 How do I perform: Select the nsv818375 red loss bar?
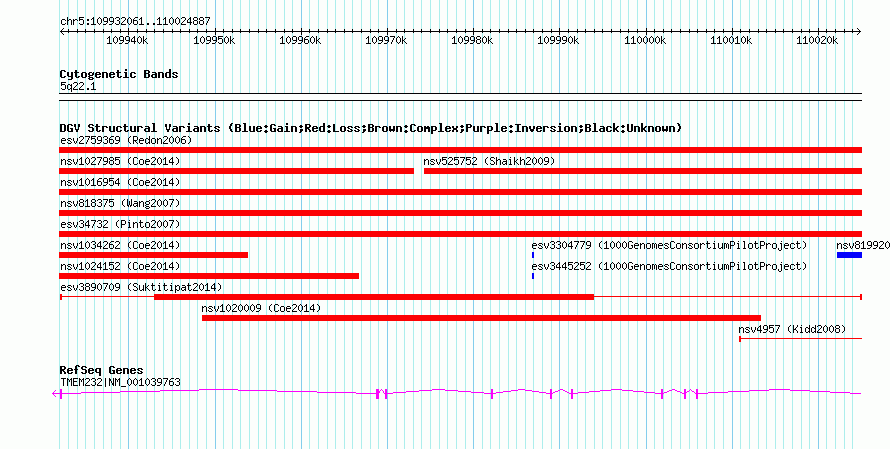[460, 213]
